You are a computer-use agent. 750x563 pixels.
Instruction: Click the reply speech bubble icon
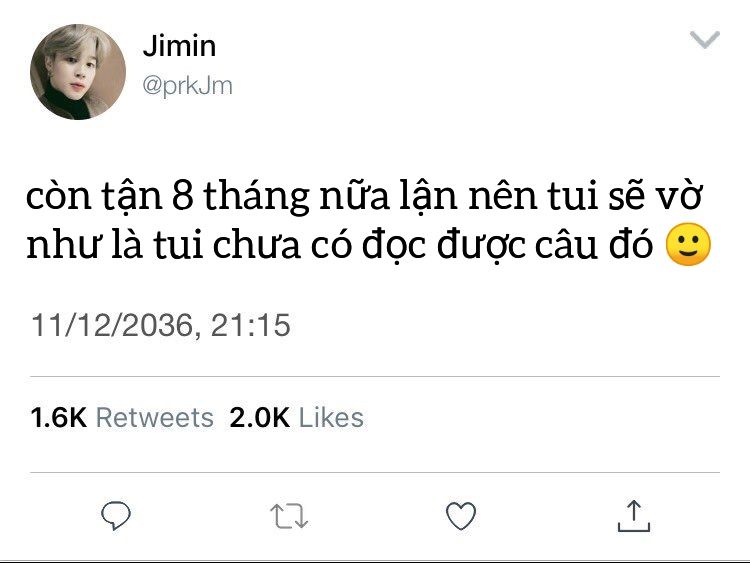click(x=116, y=516)
